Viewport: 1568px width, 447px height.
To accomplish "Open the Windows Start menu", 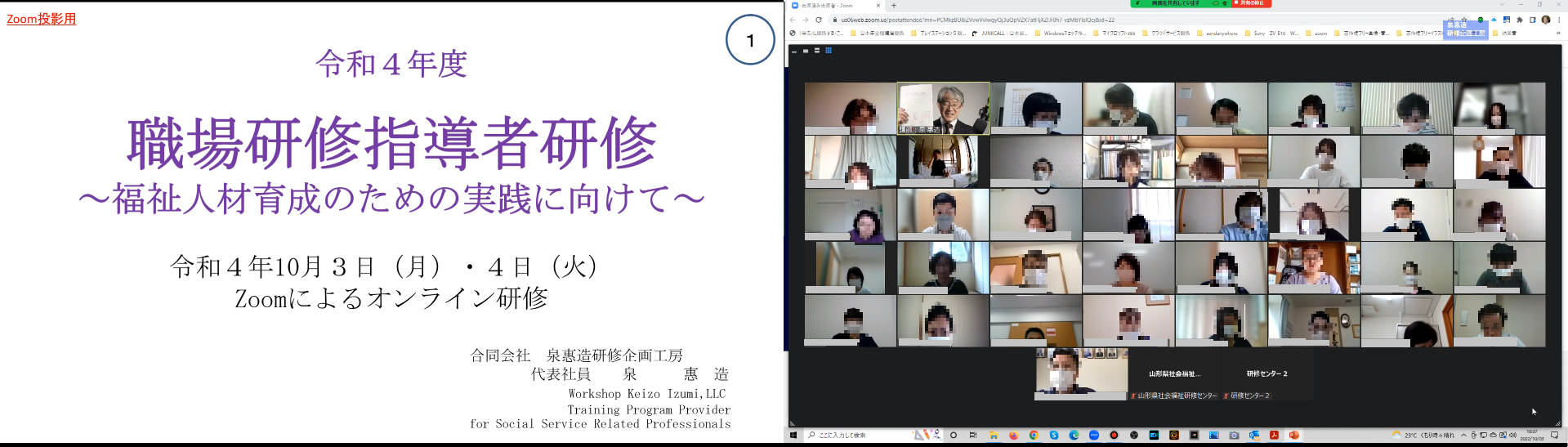I will pos(793,435).
